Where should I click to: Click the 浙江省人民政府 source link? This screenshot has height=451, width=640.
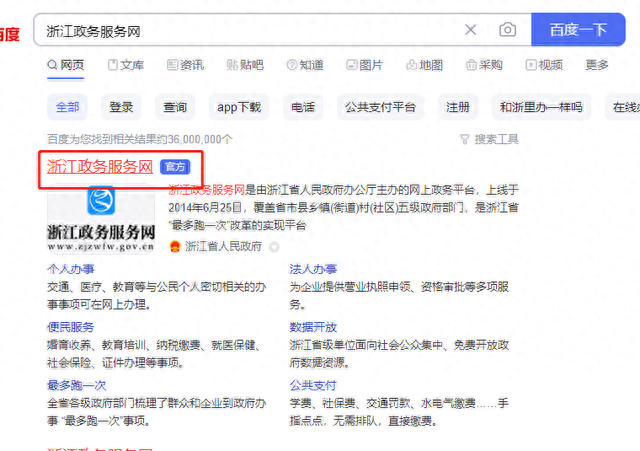tap(223, 246)
